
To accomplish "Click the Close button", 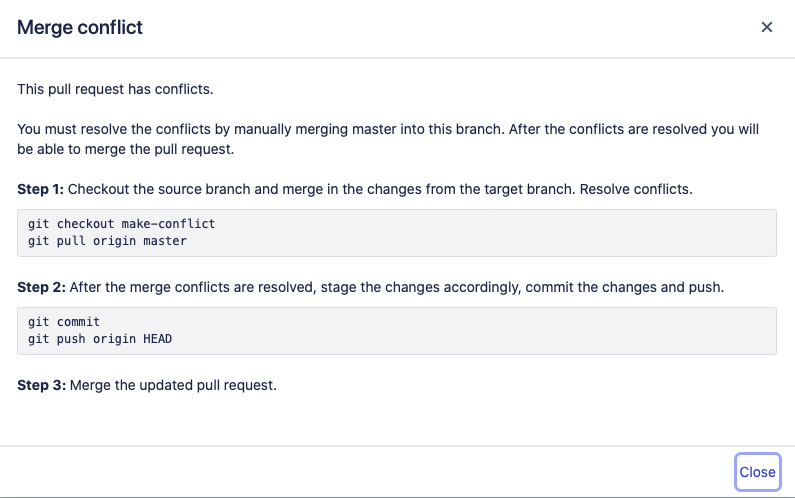I will (x=757, y=472).
